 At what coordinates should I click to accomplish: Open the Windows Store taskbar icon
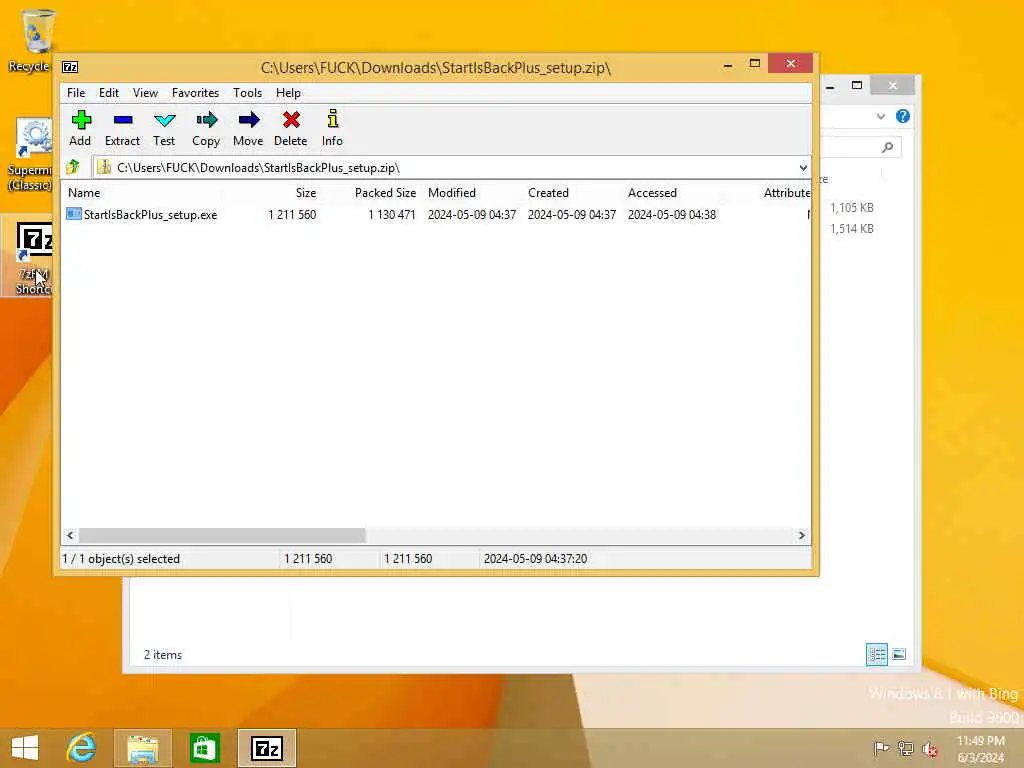204,748
